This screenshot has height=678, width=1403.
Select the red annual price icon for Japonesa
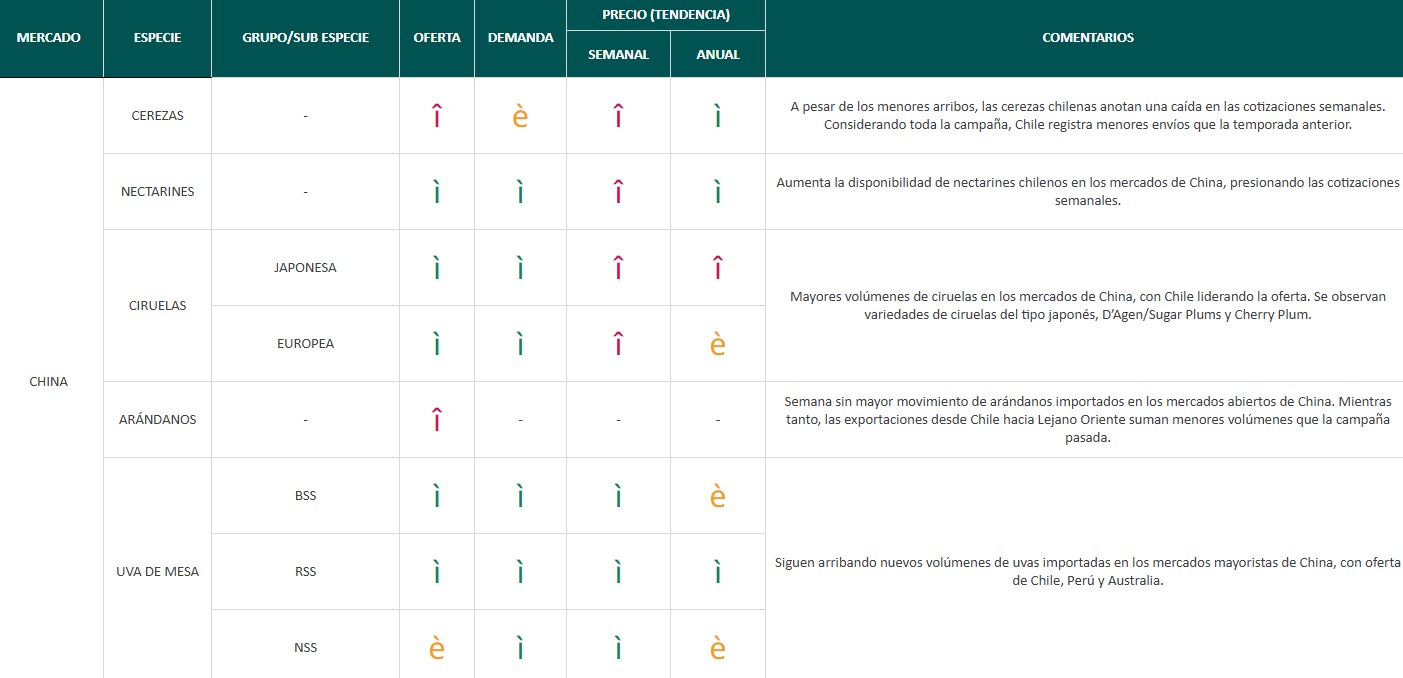(718, 268)
